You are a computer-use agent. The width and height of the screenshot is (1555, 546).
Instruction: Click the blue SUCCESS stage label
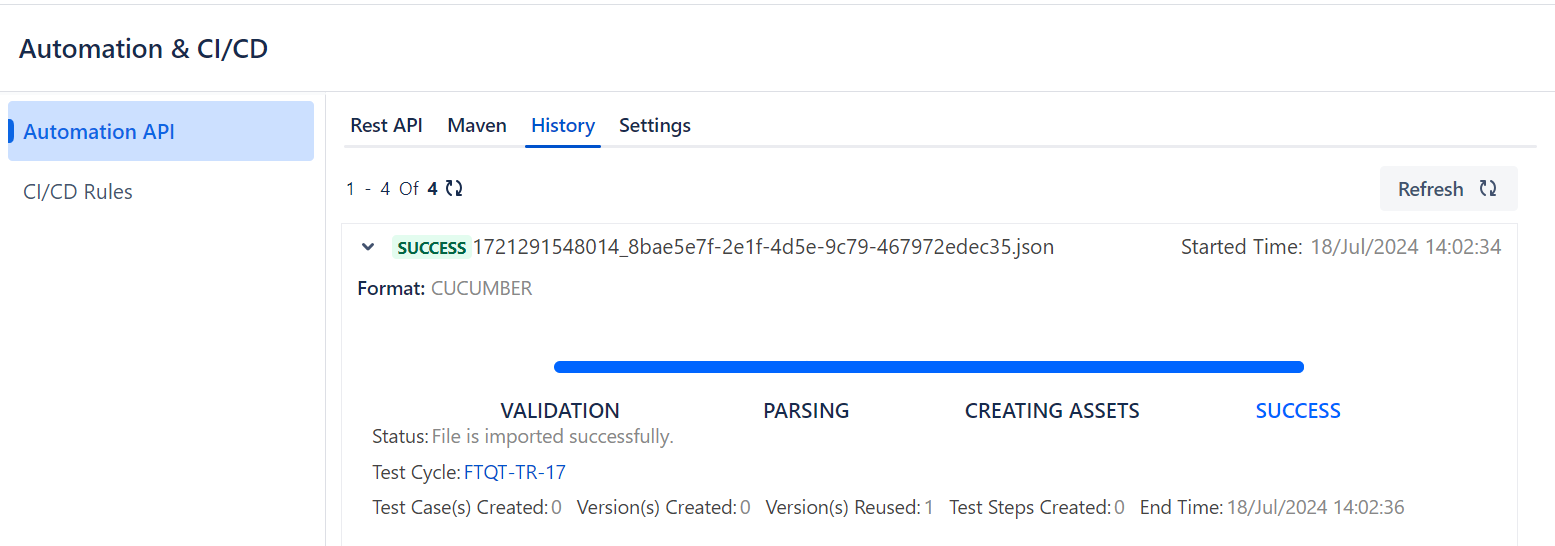point(1298,411)
